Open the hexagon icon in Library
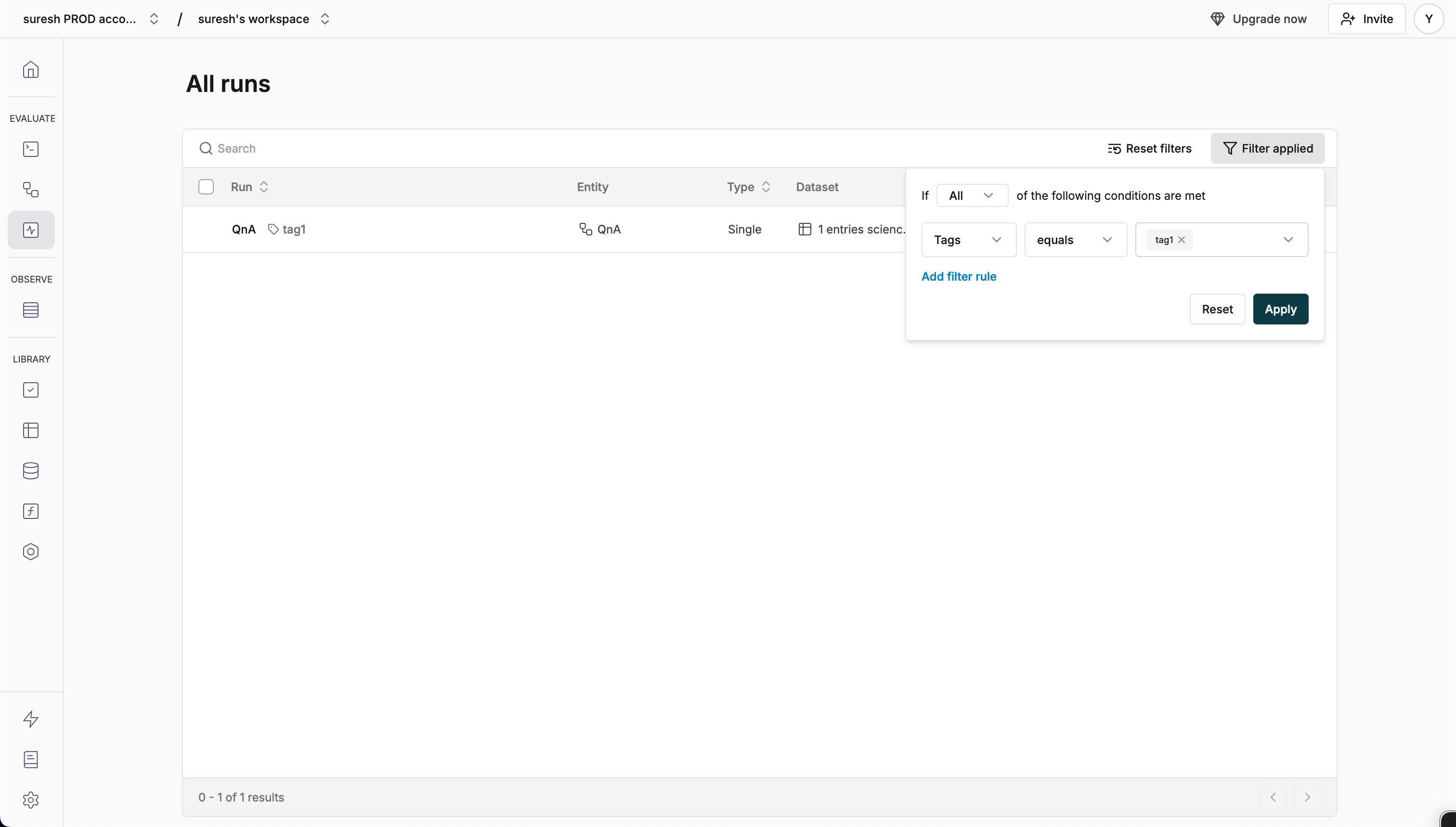Image resolution: width=1456 pixels, height=827 pixels. point(31,552)
